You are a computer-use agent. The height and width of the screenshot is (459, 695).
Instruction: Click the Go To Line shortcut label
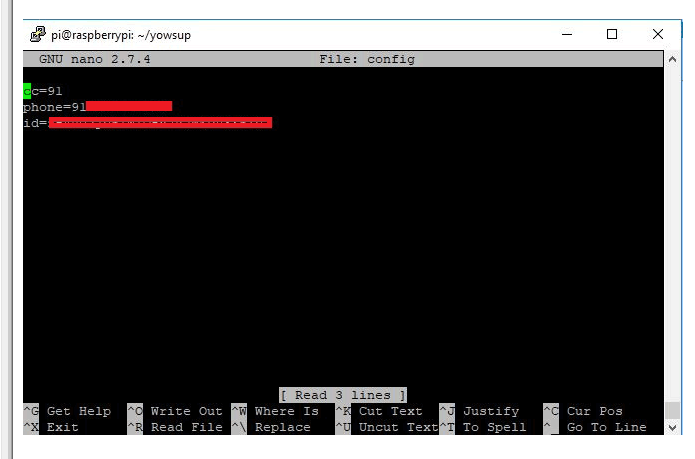607,427
